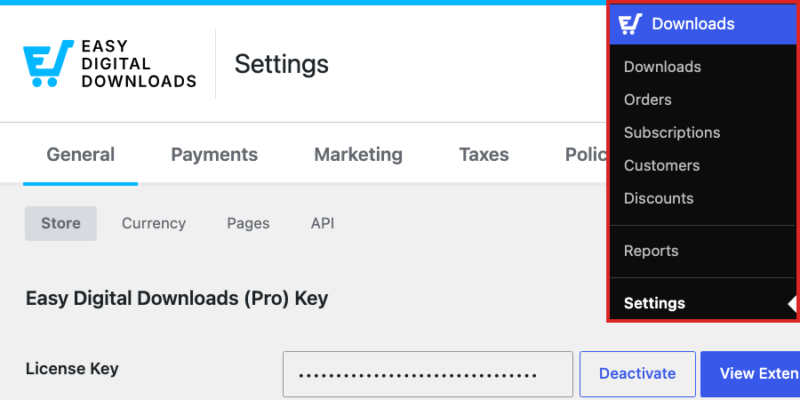The width and height of the screenshot is (800, 400).
Task: Open the Taxes tab
Action: pyautogui.click(x=484, y=154)
